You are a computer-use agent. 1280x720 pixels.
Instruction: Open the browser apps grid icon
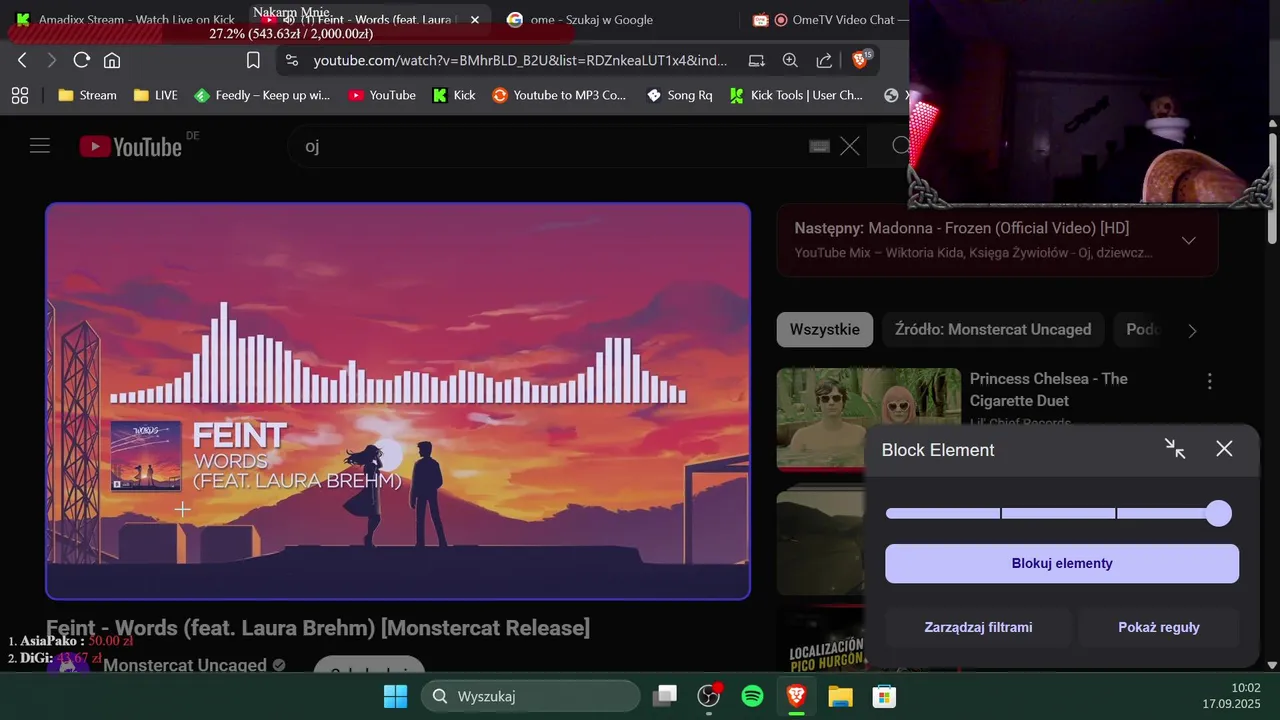[x=19, y=95]
